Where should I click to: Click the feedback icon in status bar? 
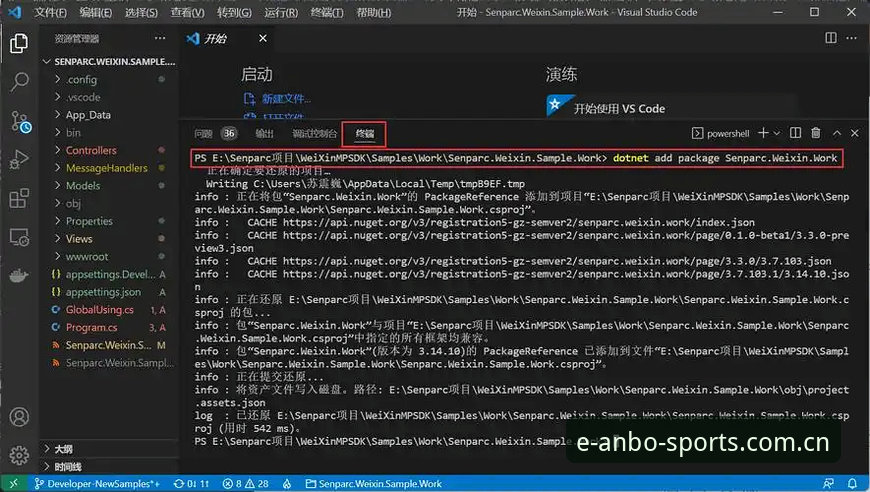[x=828, y=484]
